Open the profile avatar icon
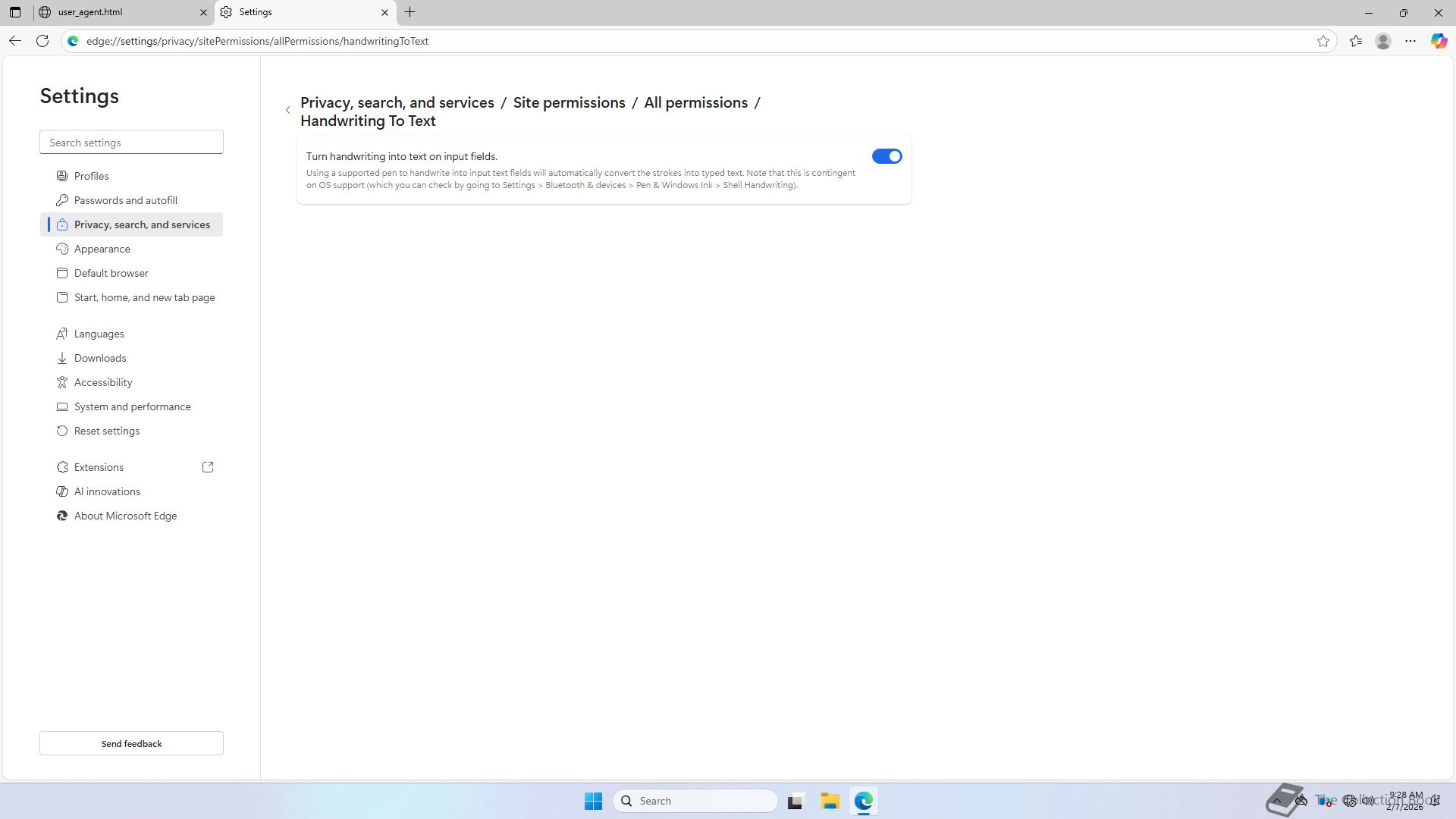The width and height of the screenshot is (1456, 819). click(1383, 41)
